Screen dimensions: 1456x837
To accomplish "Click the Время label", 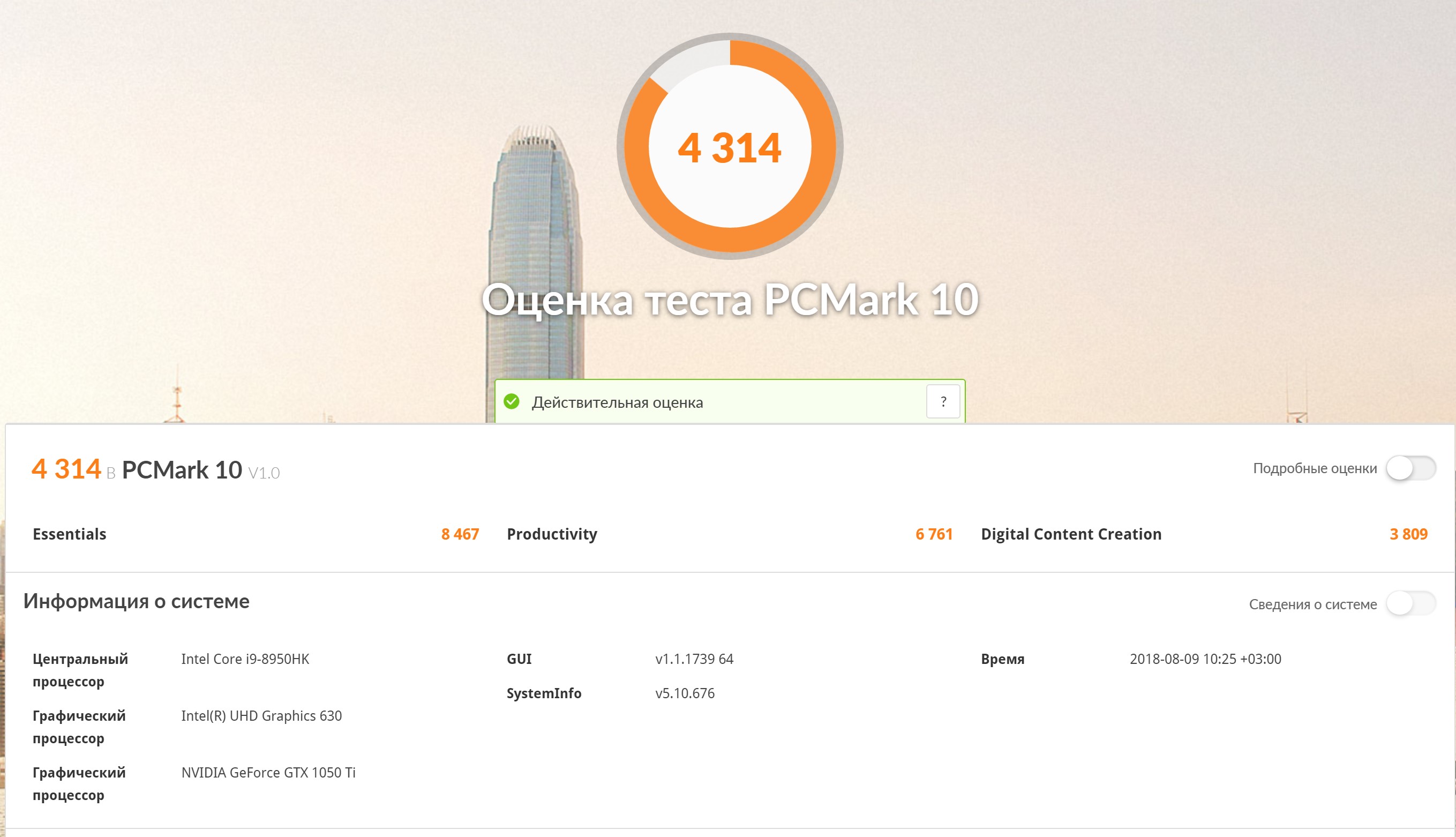I will pyautogui.click(x=1003, y=660).
